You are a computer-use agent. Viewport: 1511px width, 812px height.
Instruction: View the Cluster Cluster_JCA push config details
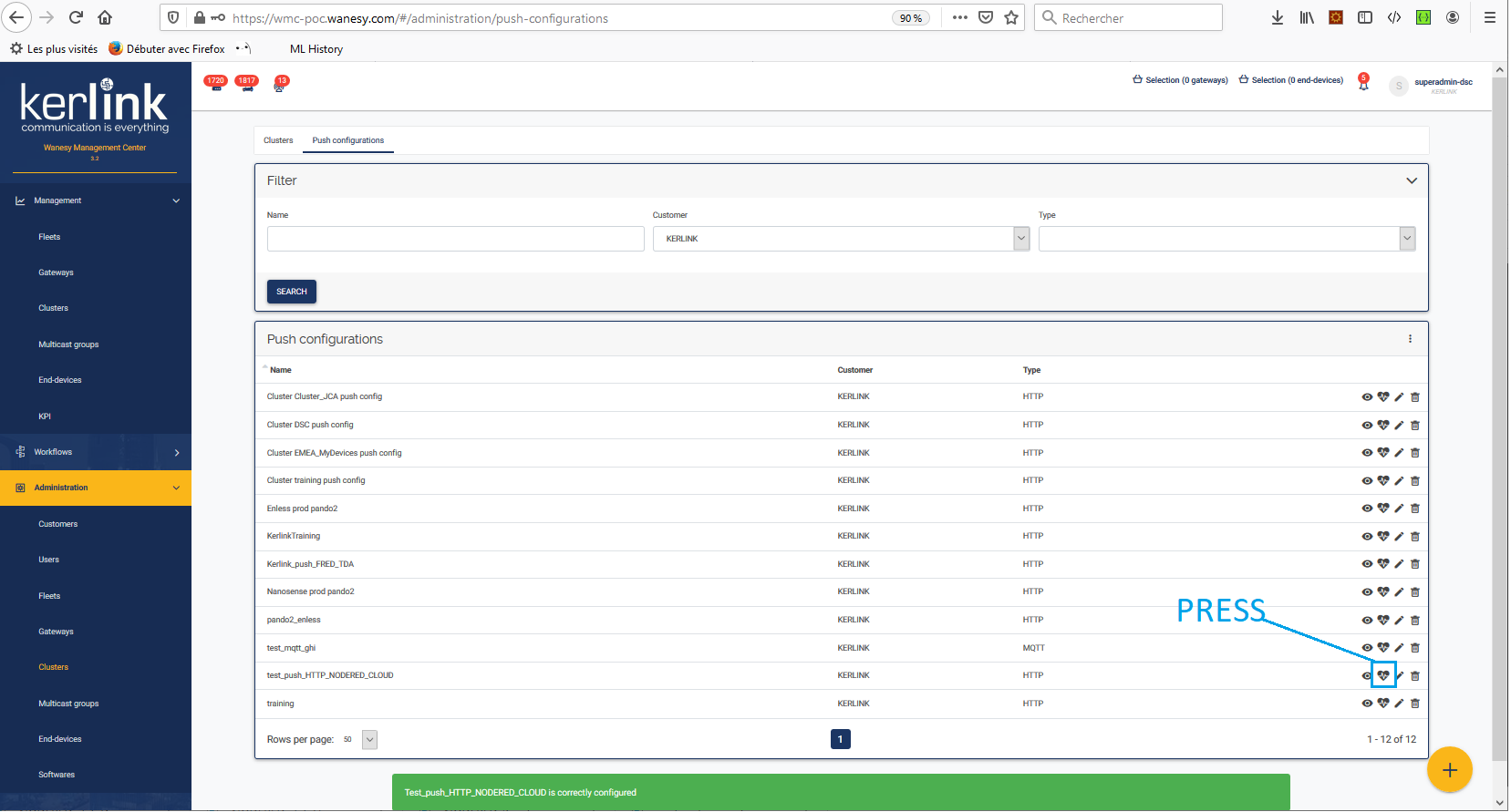tap(1367, 397)
